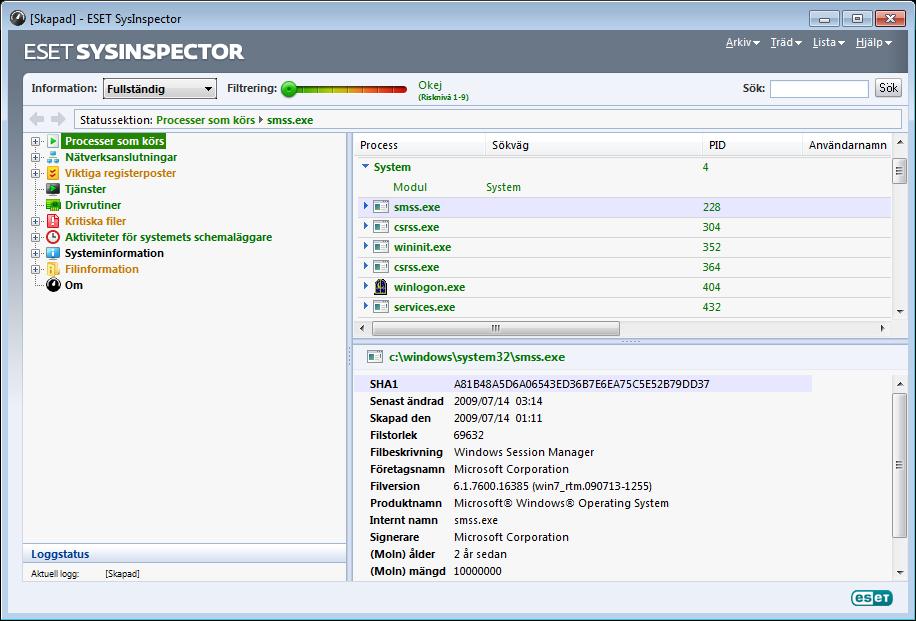This screenshot has height=621, width=916.
Task: Click the Viktiga registerposter icon
Action: click(53, 173)
